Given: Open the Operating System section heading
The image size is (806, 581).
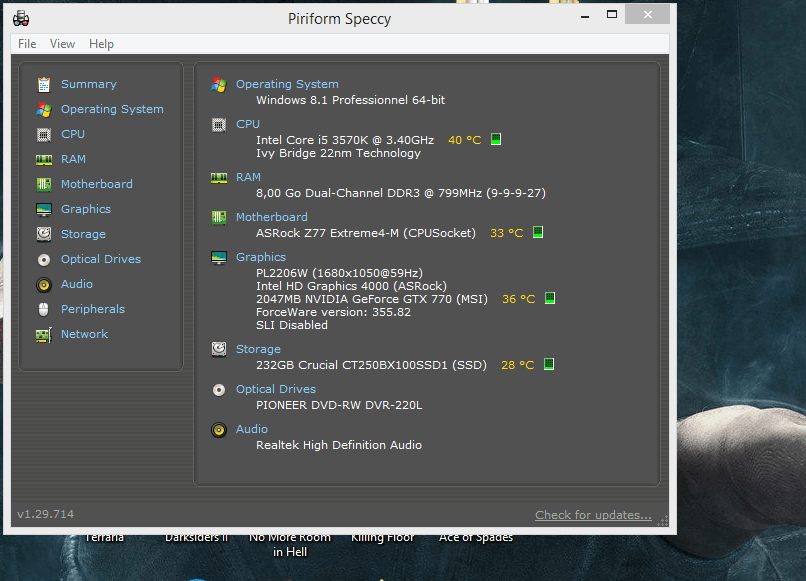Looking at the screenshot, I should (x=287, y=84).
